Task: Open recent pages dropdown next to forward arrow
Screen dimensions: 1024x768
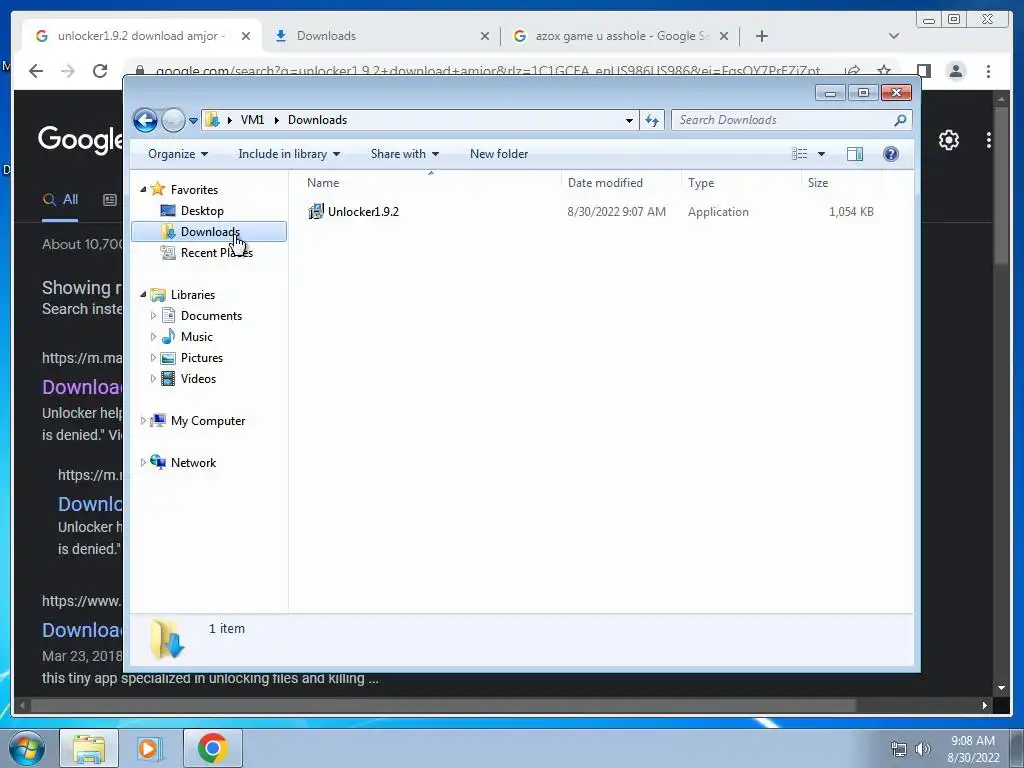Action: coord(193,121)
